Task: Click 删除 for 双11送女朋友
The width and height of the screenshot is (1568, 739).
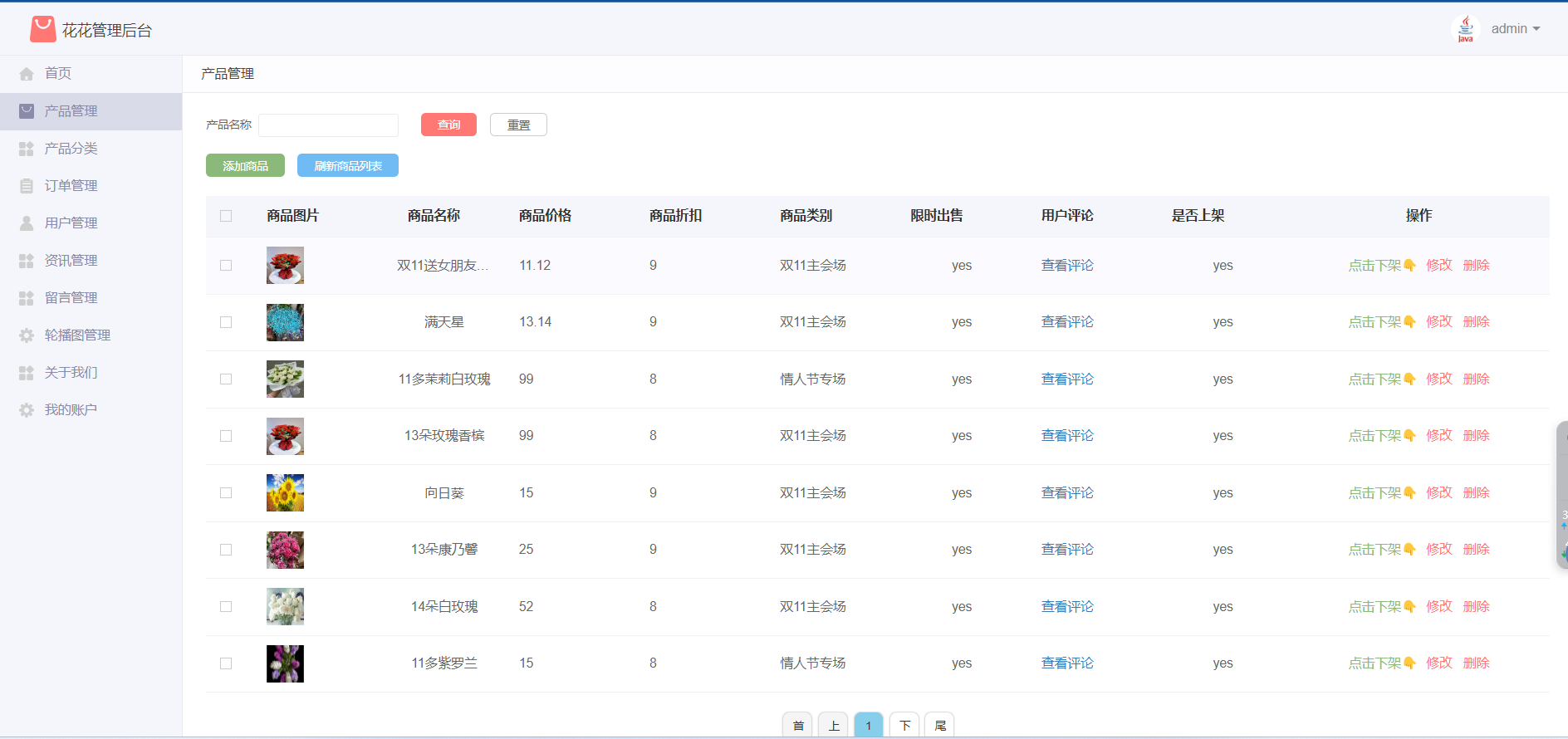Action: coord(1477,266)
